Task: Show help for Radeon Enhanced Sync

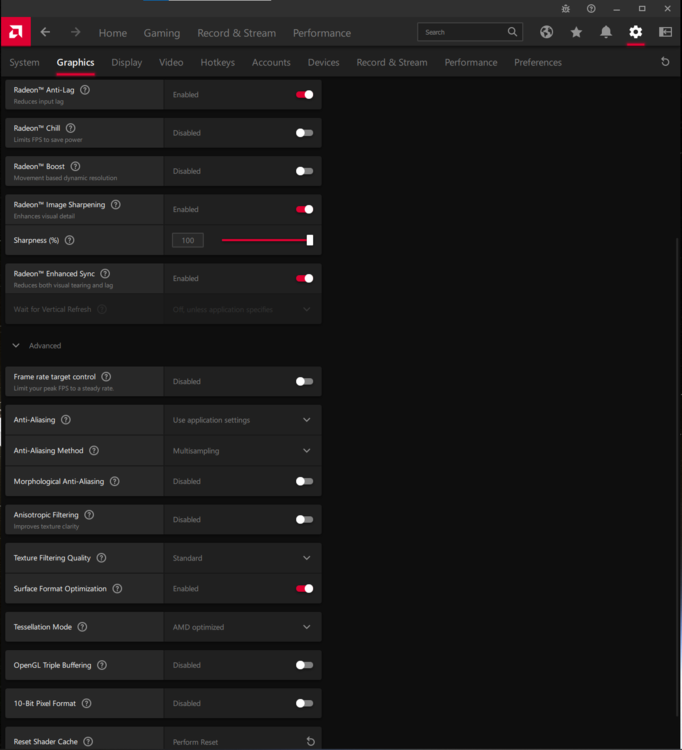Action: point(105,274)
